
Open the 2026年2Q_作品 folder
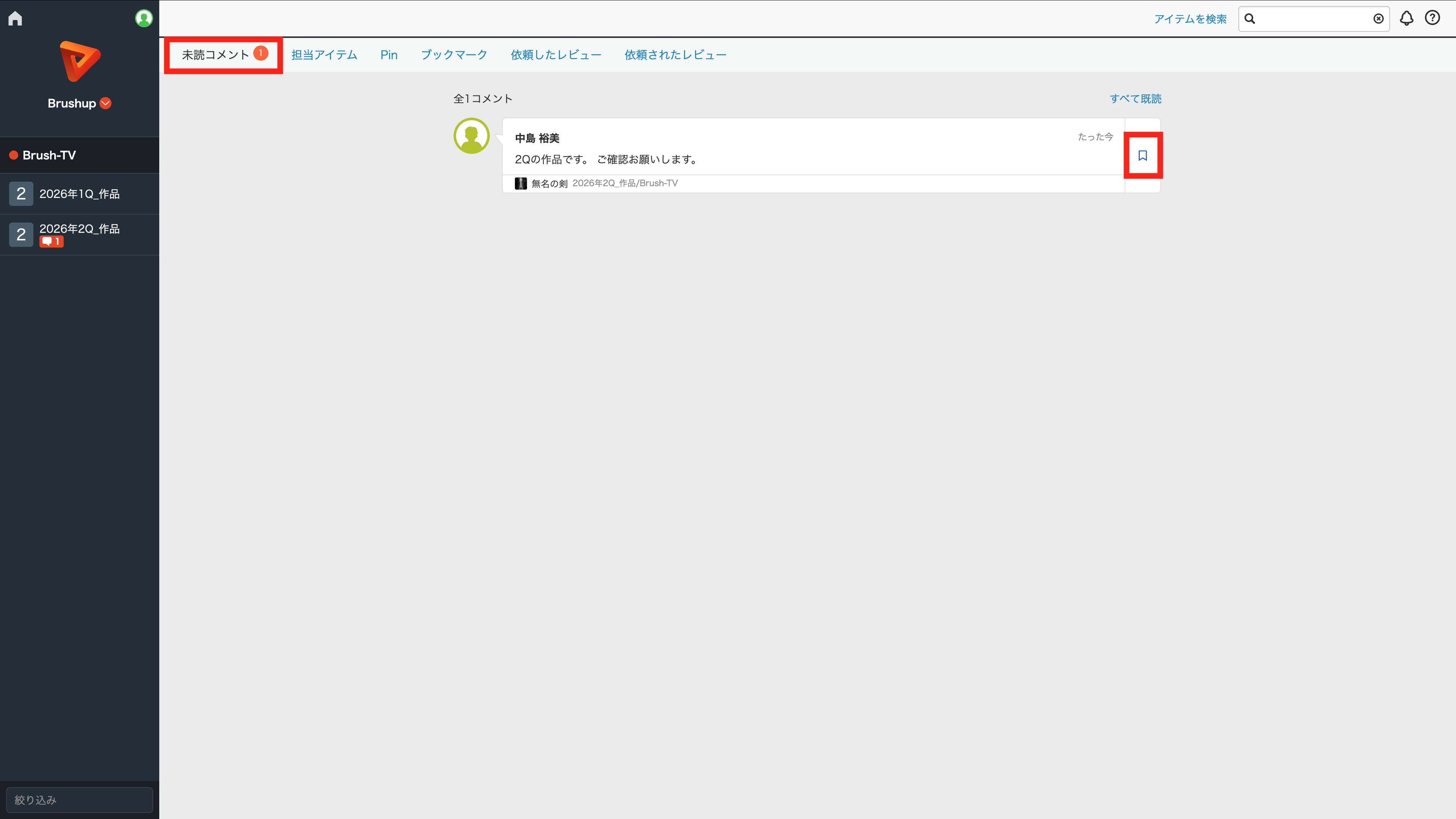point(80,235)
